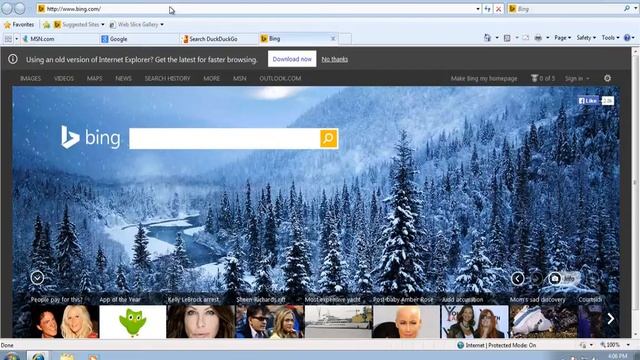Click the Help question mark icon
640x360 pixels.
tap(627, 38)
